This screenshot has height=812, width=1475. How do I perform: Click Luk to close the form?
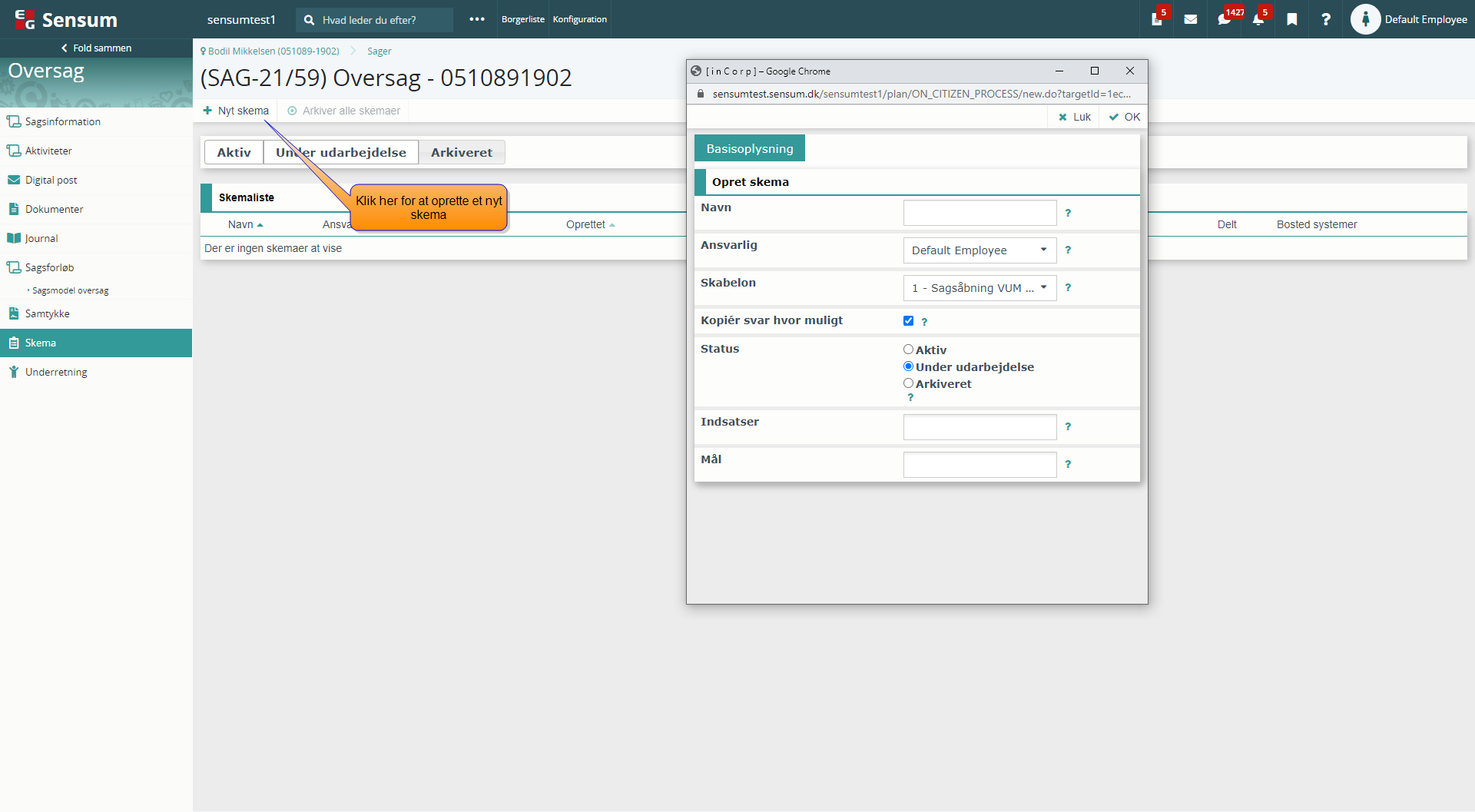[x=1074, y=117]
